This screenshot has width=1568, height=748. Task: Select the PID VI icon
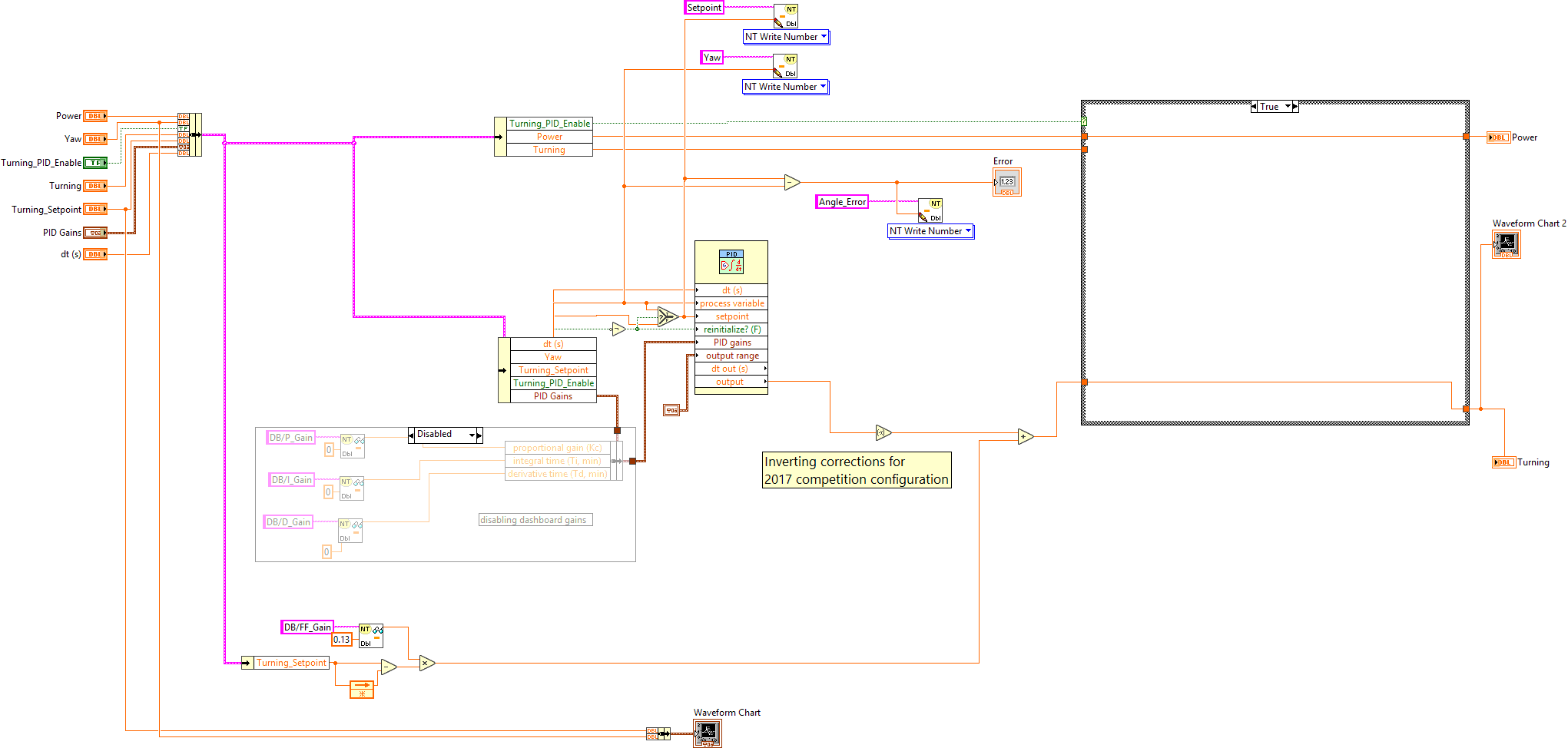(731, 262)
